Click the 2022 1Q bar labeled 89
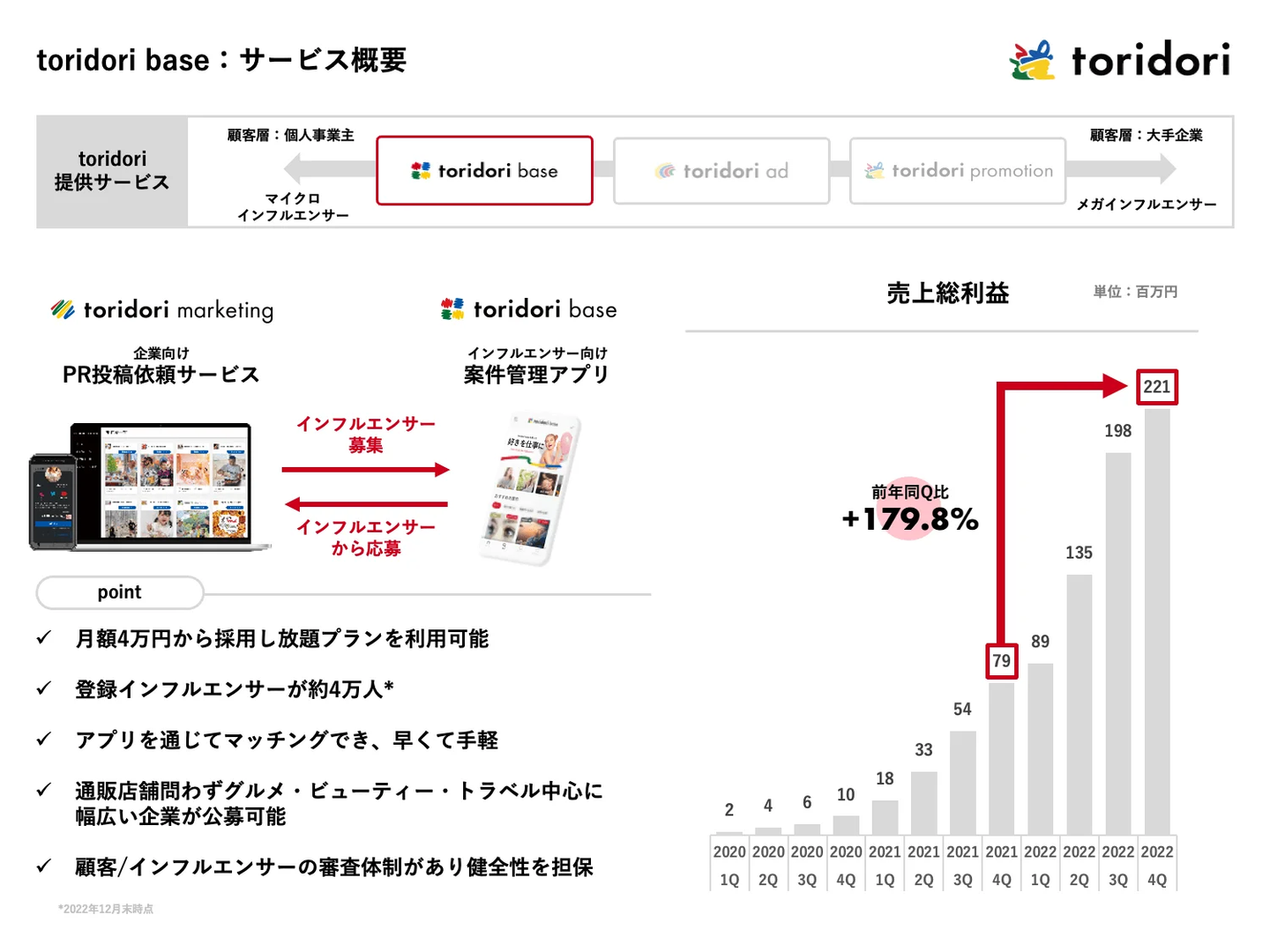This screenshot has height=952, width=1270. [x=1041, y=749]
